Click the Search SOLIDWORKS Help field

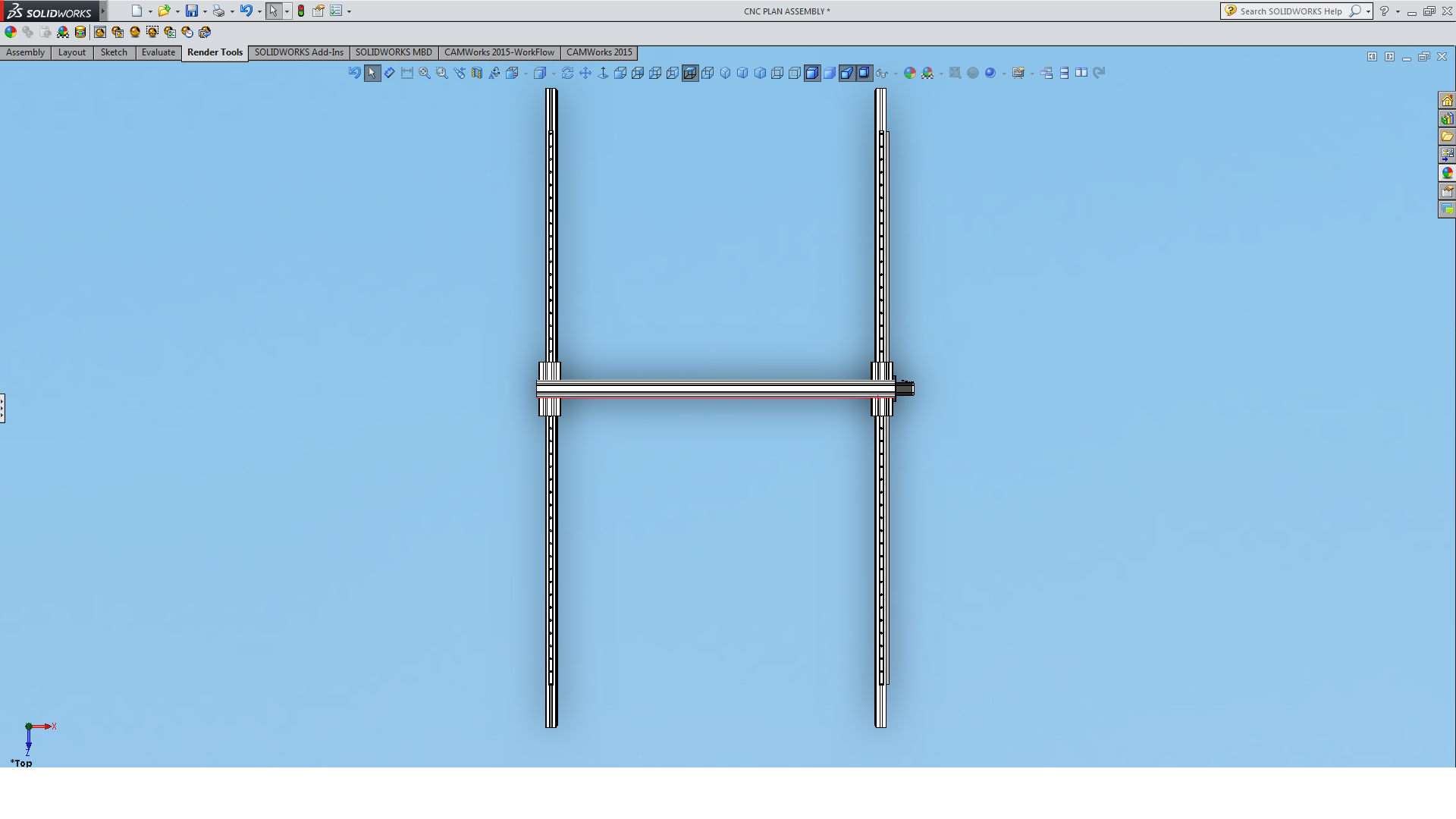click(x=1291, y=11)
